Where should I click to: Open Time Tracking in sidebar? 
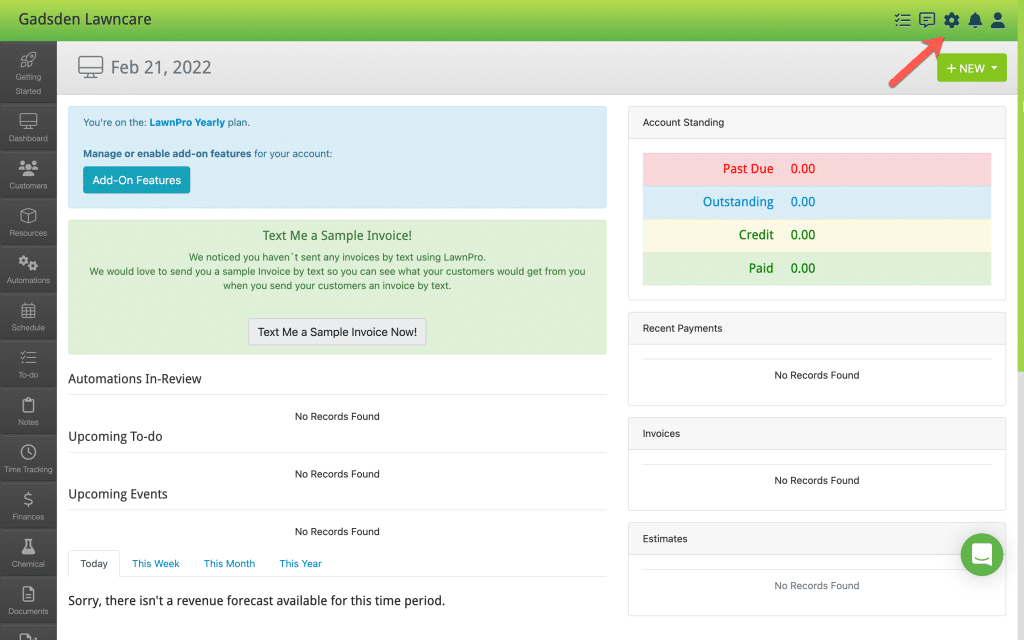[x=28, y=459]
